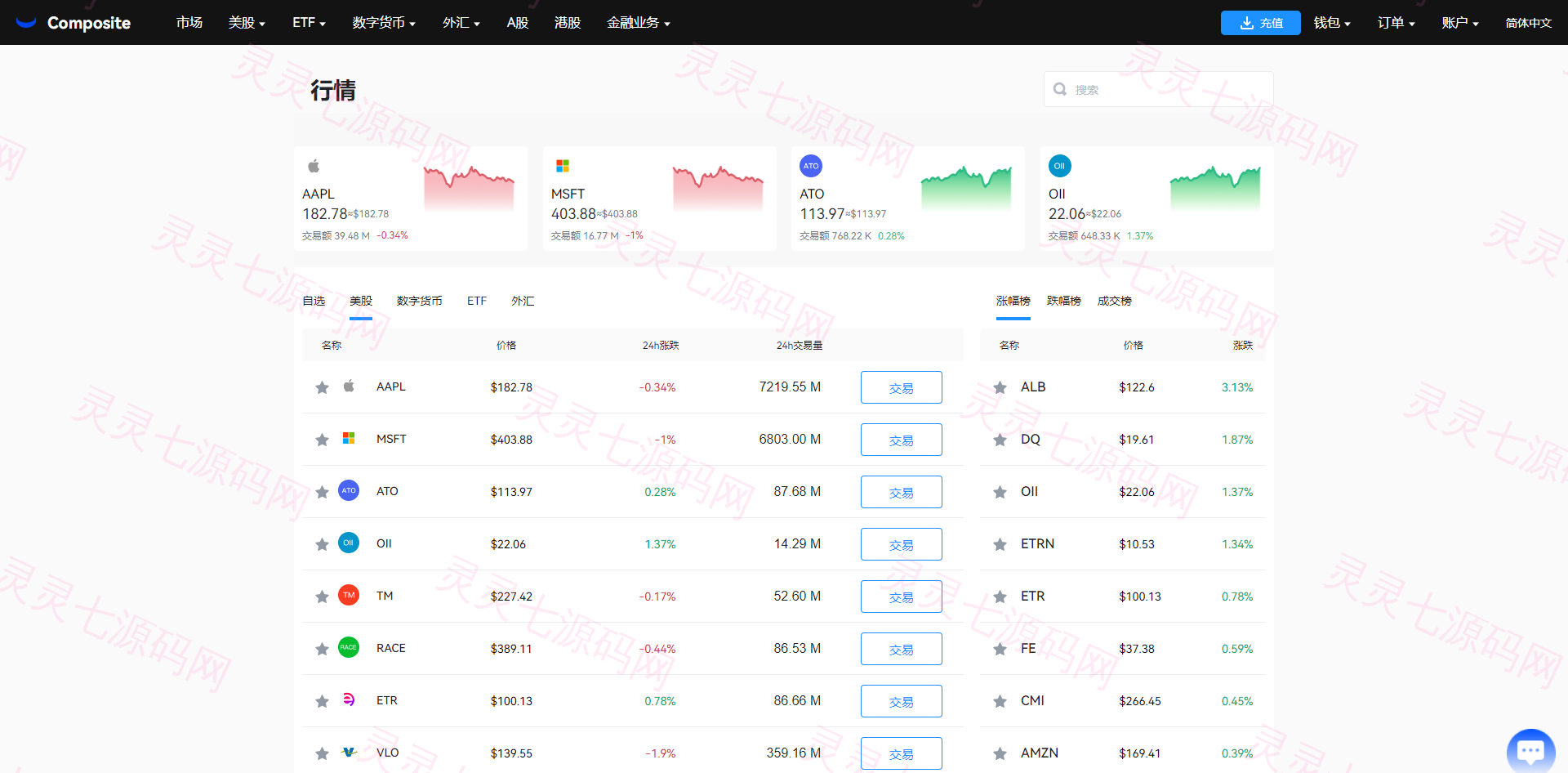Click the green RACE badge icon
This screenshot has width=1568, height=773.
click(349, 647)
